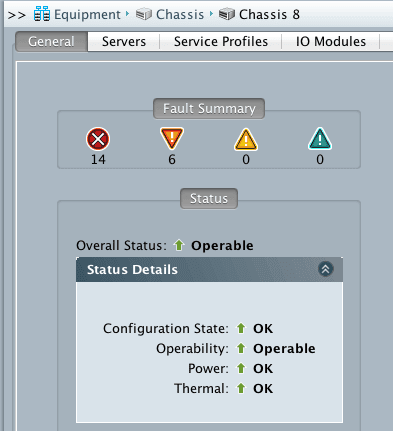This screenshot has width=393, height=431.
Task: Click the Overall Status Operable value
Action: pos(222,246)
